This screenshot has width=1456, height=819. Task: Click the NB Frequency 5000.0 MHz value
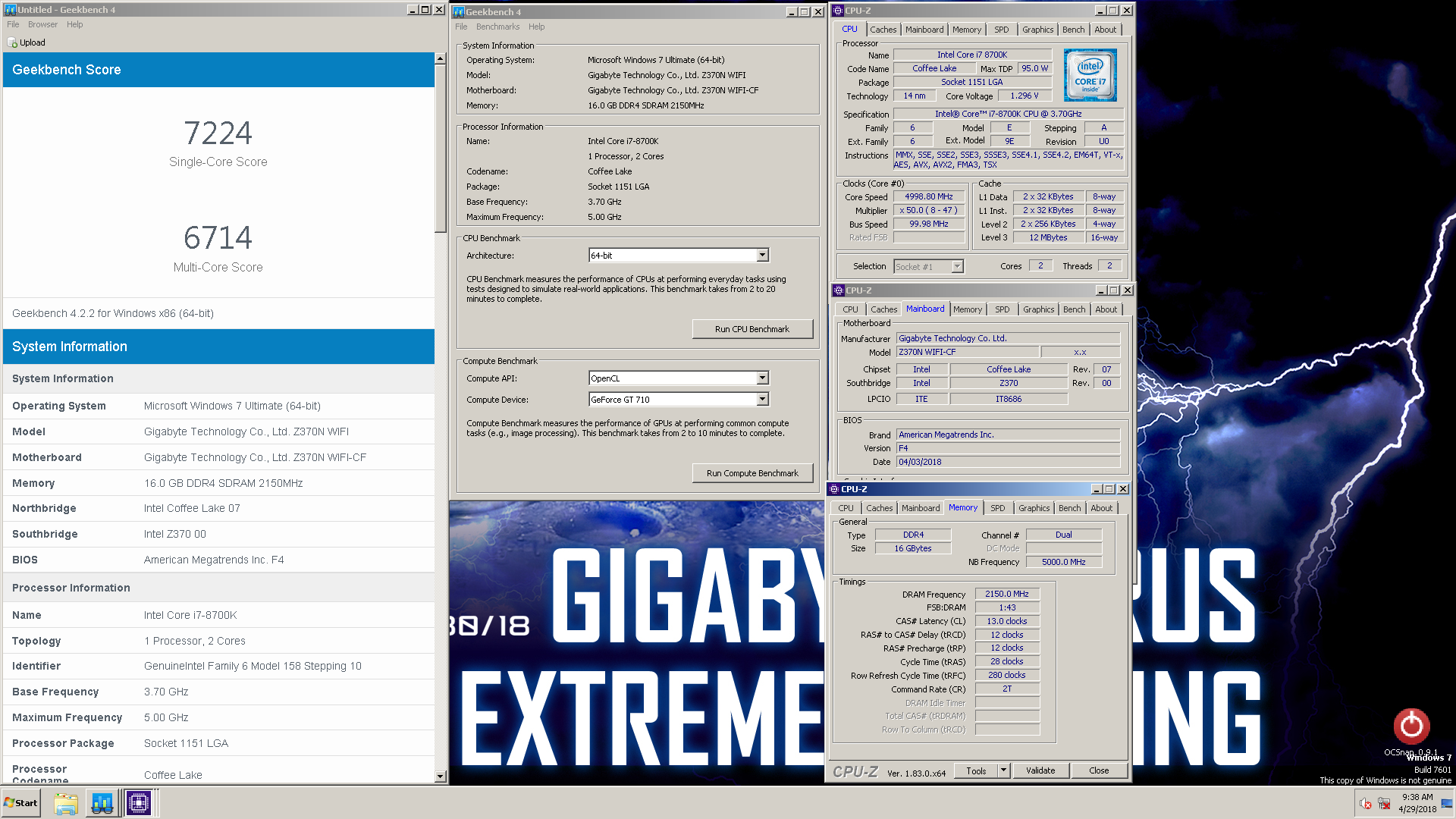coord(1063,562)
